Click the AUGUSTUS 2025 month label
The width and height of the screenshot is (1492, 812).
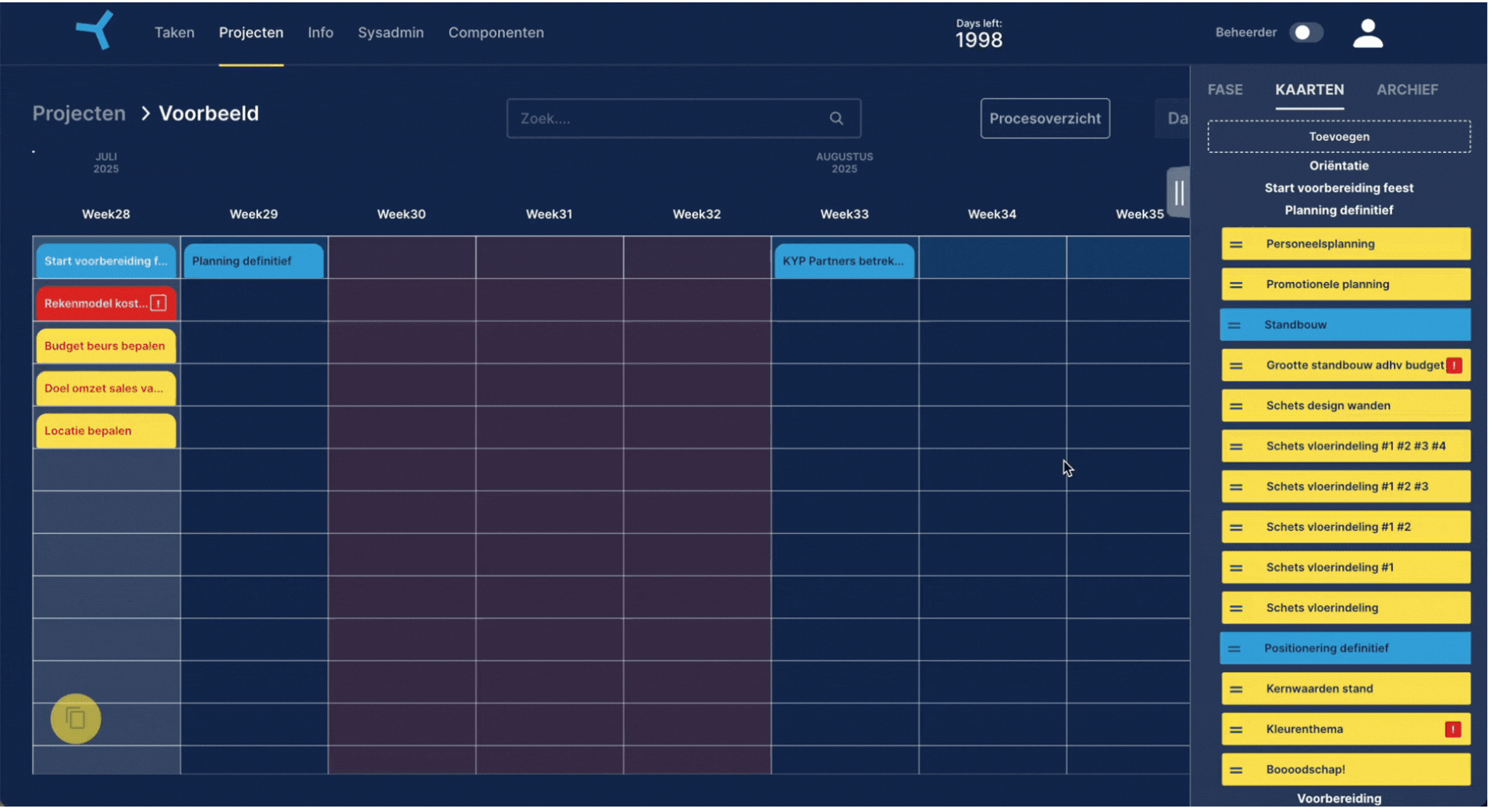[844, 162]
